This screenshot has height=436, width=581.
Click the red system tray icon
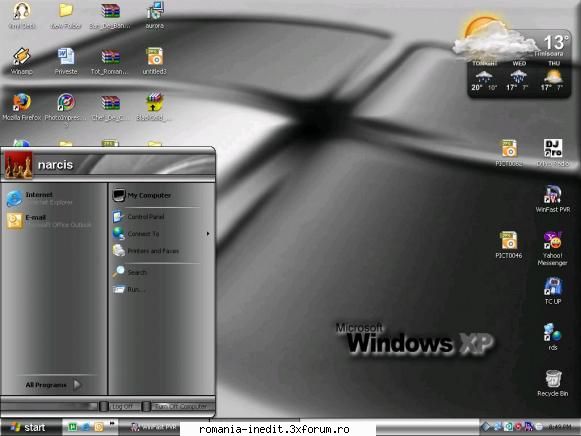(x=518, y=427)
